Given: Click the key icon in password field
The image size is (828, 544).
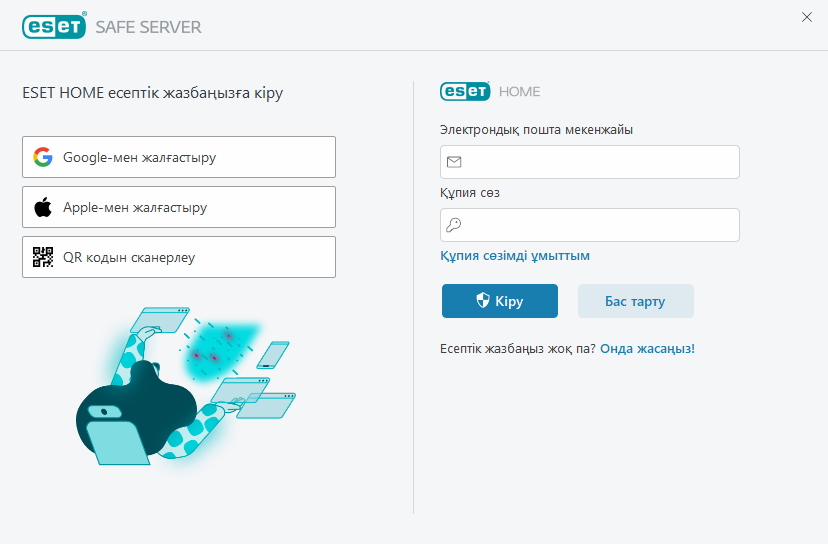Looking at the screenshot, I should 454,225.
